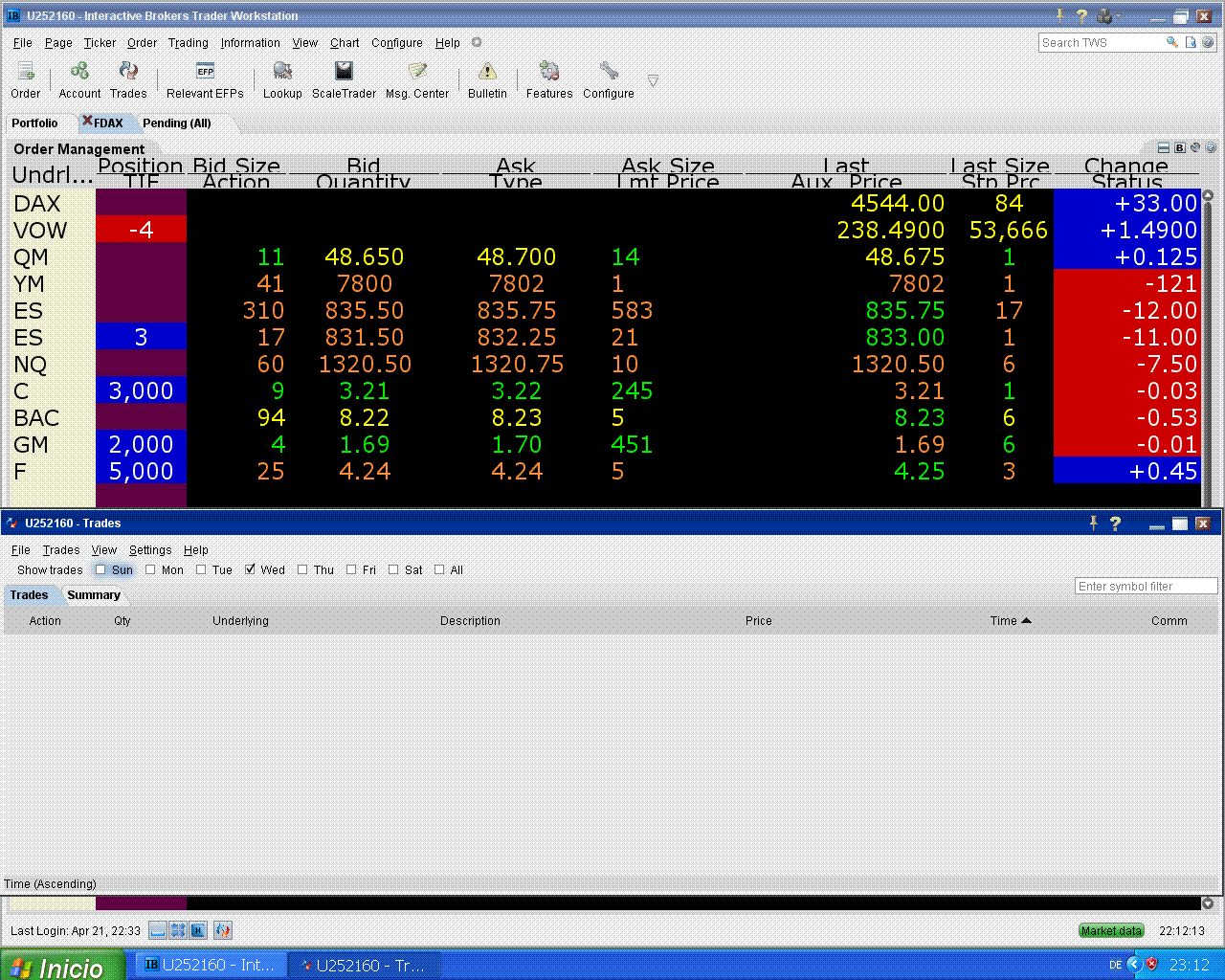The height and width of the screenshot is (980, 1225).
Task: Click the pin icon in TWS title bar
Action: (x=1060, y=15)
